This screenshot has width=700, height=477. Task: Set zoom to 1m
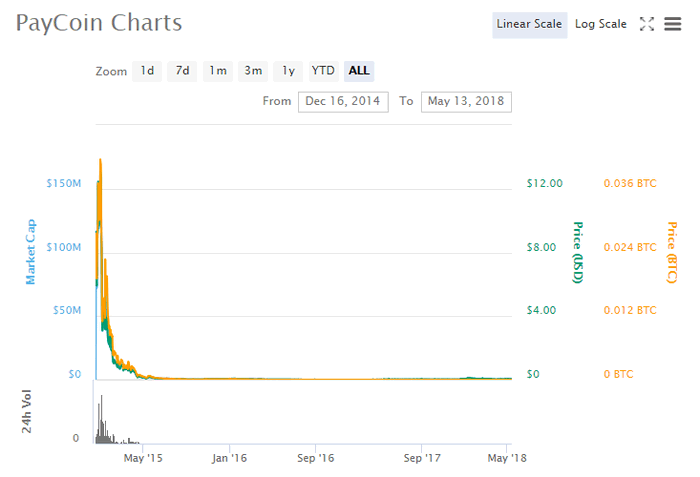click(218, 71)
